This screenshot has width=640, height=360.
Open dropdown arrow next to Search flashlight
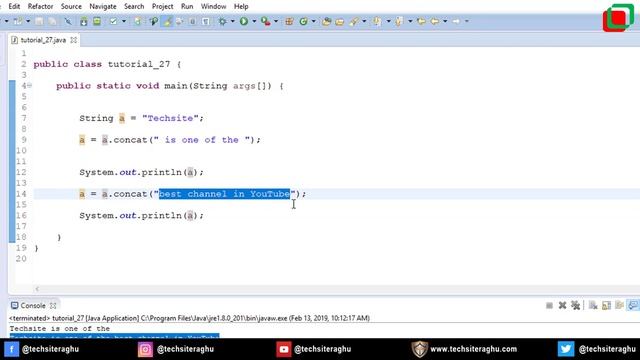[364, 21]
